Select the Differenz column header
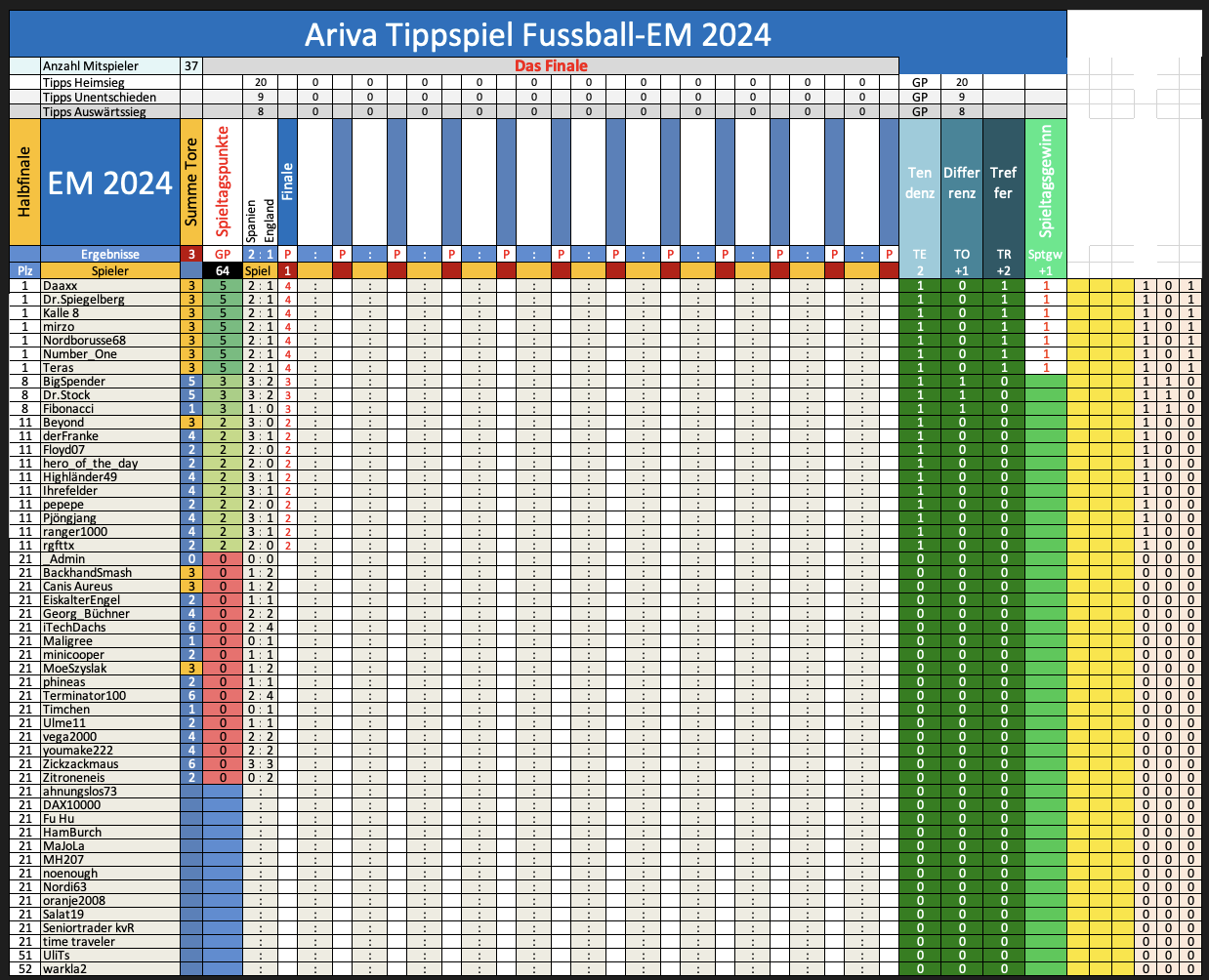This screenshot has width=1209, height=980. pos(961,183)
